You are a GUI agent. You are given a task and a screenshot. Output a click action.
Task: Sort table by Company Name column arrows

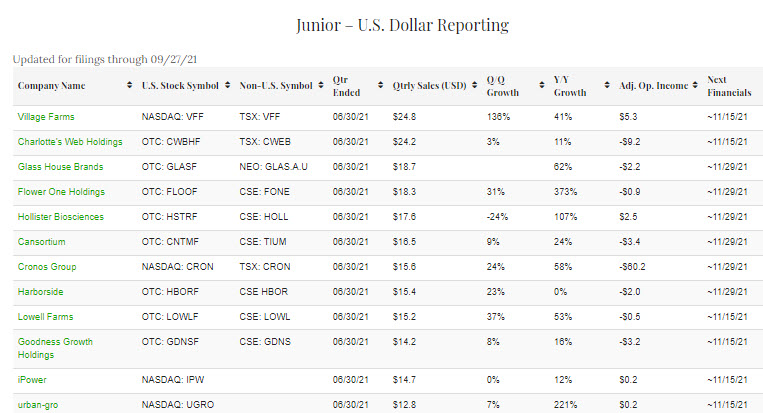131,86
